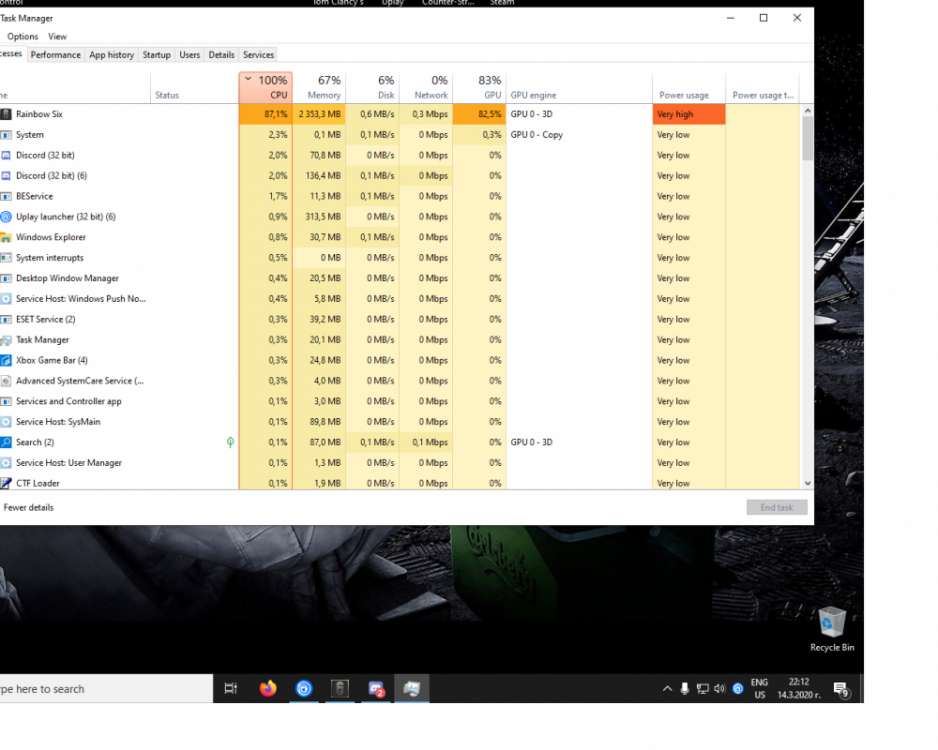Sort by Memory column header
This screenshot has height=750, width=938.
coord(319,87)
